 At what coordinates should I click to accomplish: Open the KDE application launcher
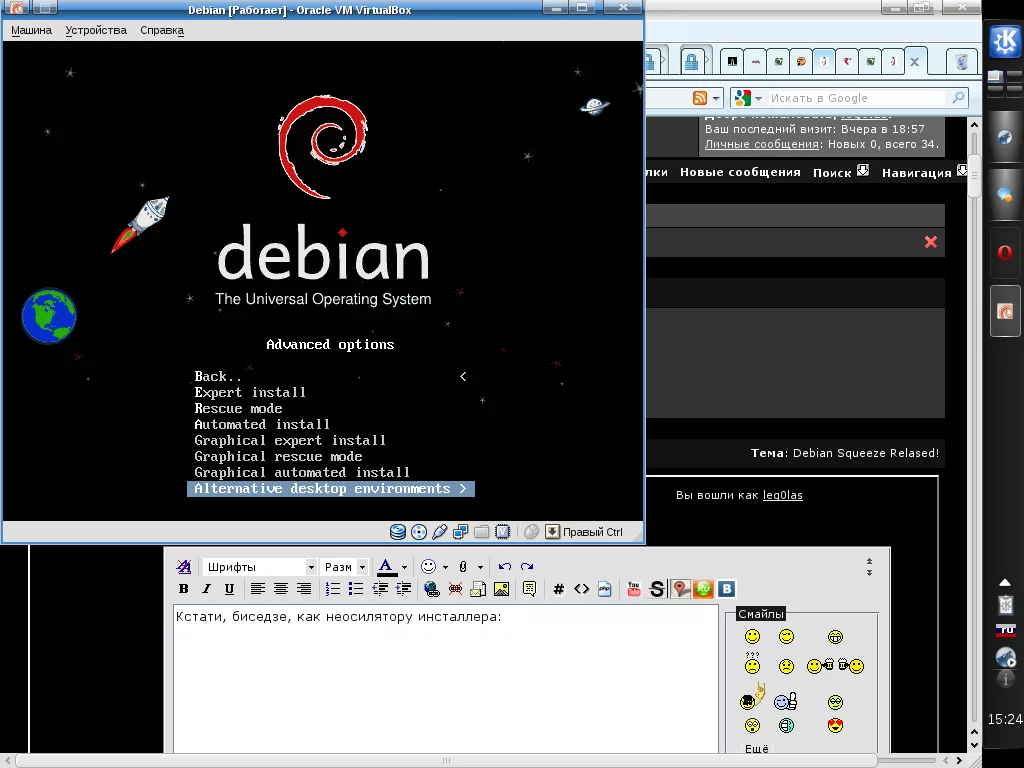1004,42
